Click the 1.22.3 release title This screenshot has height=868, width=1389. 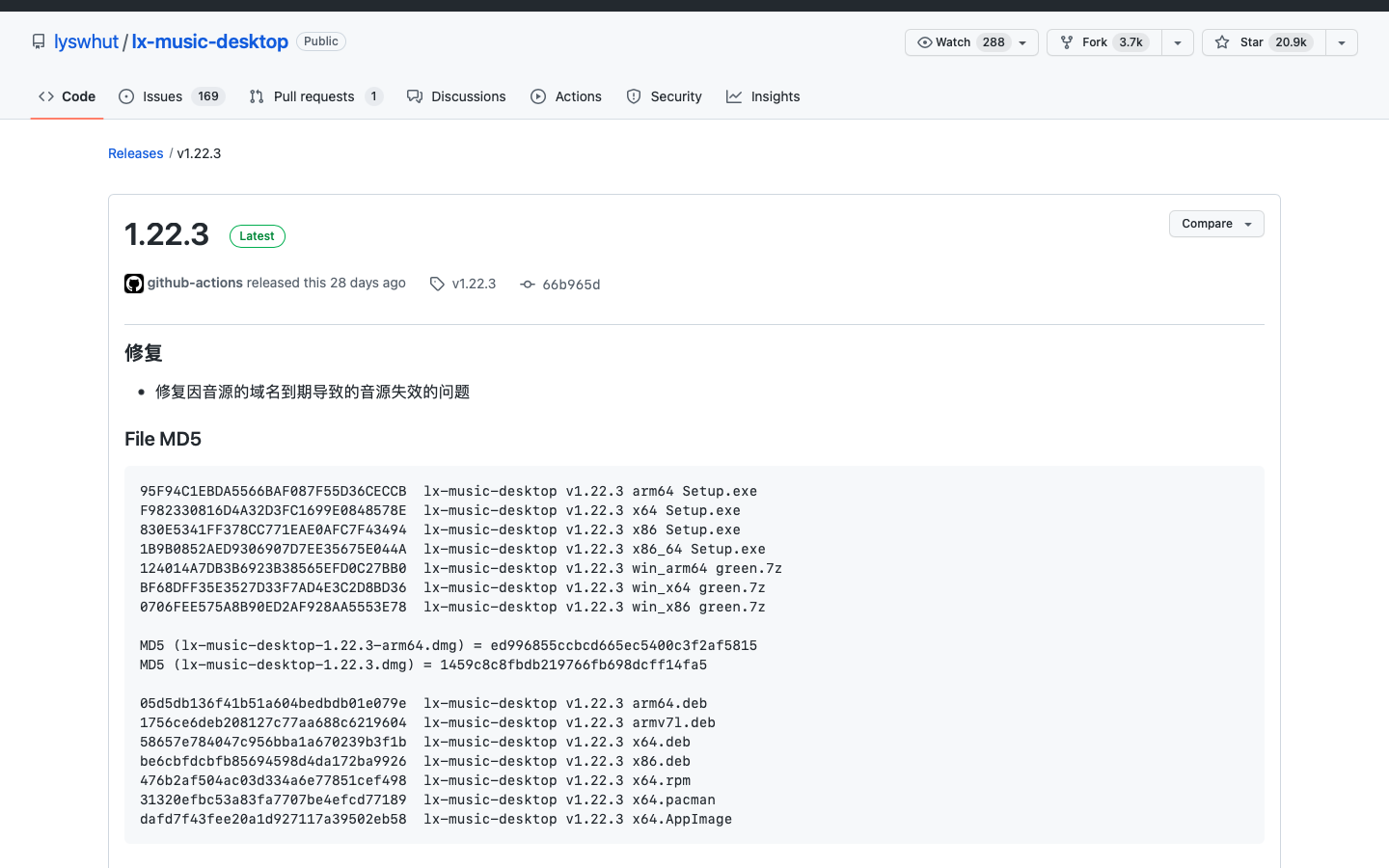[x=167, y=234]
